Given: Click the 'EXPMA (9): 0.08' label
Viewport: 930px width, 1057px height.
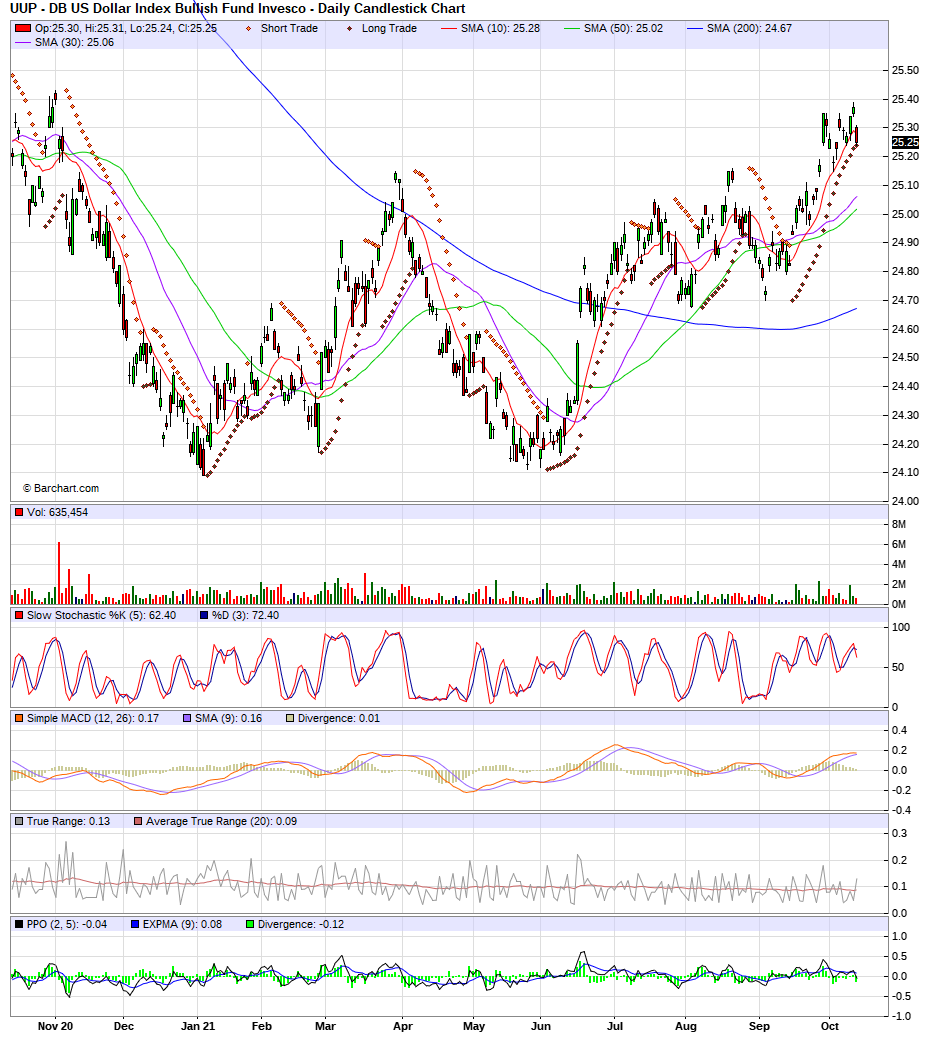Looking at the screenshot, I should [x=182, y=925].
